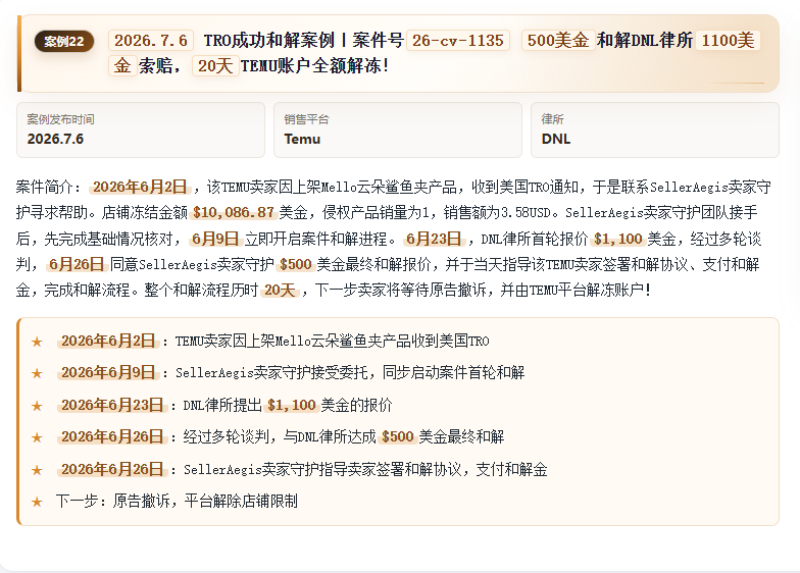Click star icon beside 签署和解协议 timeline entry

coord(37,470)
